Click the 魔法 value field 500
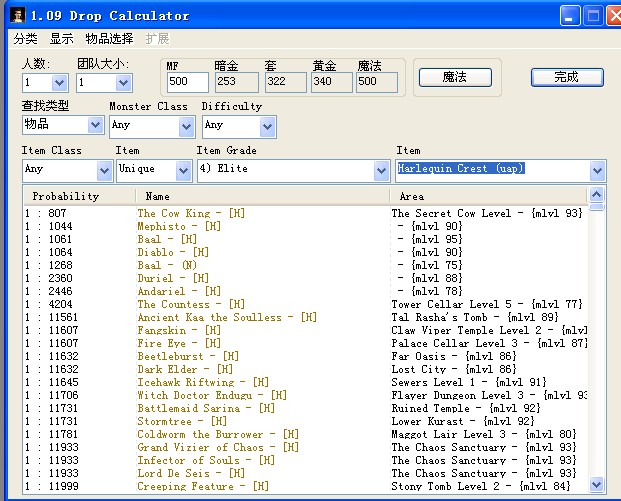This screenshot has height=501, width=621. [x=377, y=82]
